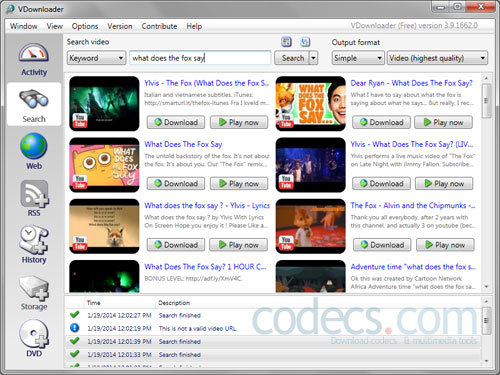Download Ylvis live Fox Say video
This screenshot has height=375, width=500.
pos(381,184)
